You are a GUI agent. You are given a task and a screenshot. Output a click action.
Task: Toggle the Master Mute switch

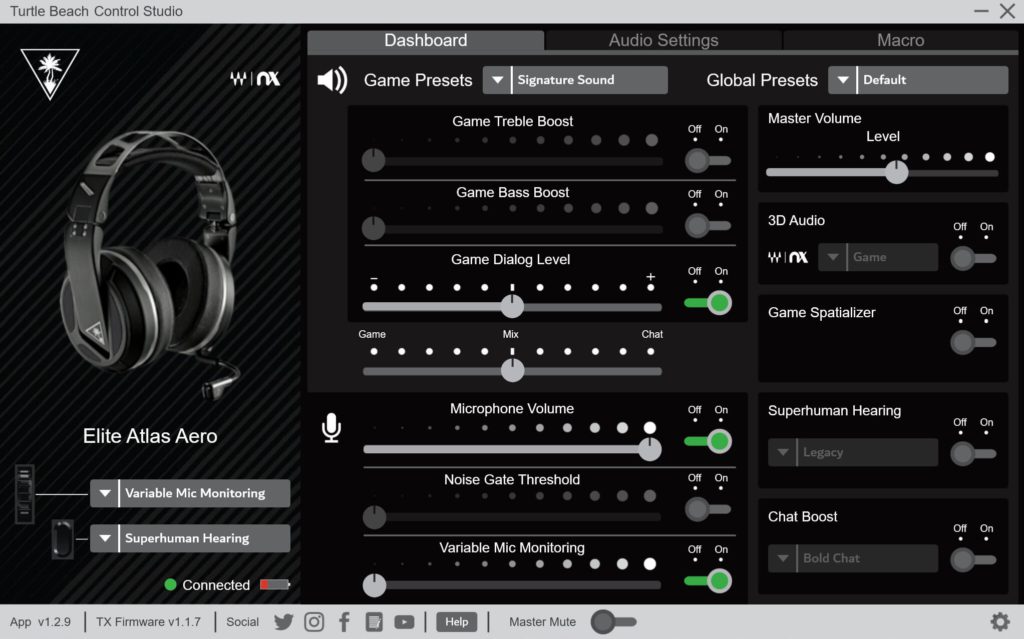point(613,622)
